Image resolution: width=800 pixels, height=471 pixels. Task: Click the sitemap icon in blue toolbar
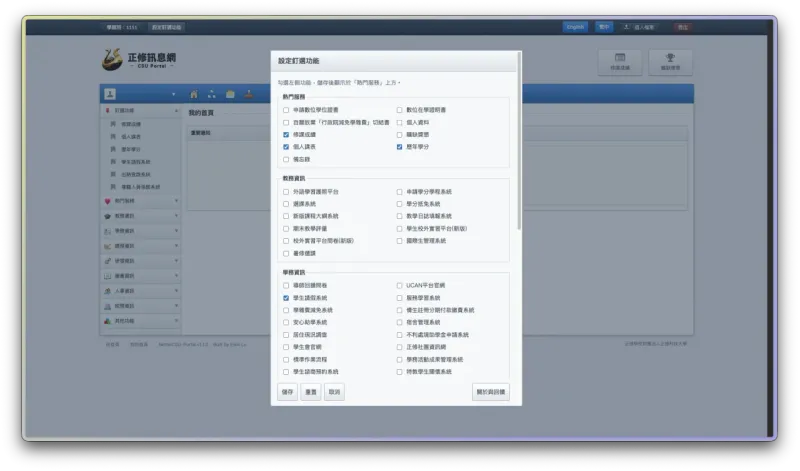(212, 94)
